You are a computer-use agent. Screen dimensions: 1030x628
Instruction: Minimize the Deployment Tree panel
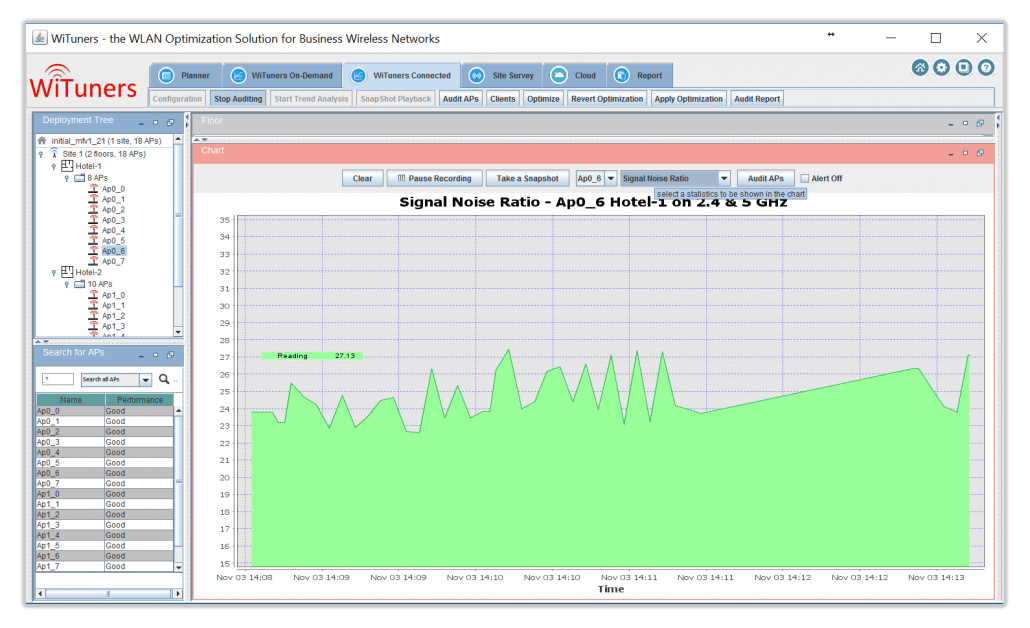141,123
